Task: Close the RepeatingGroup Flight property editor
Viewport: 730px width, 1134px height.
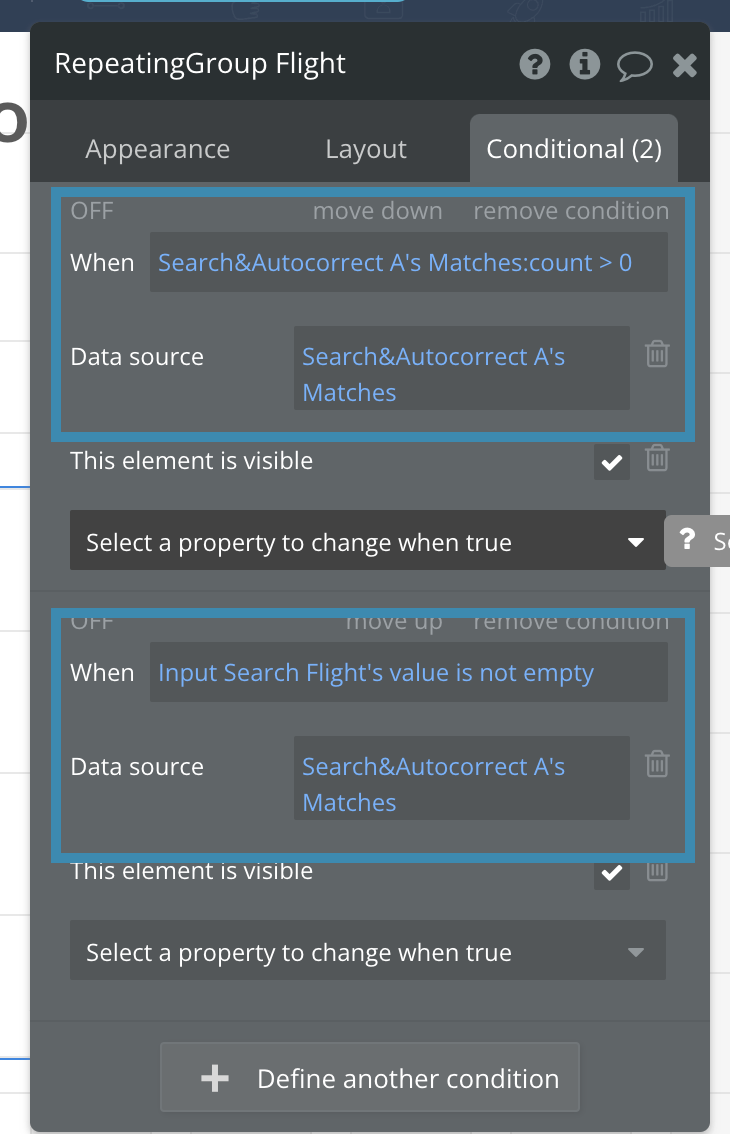Action: point(685,66)
